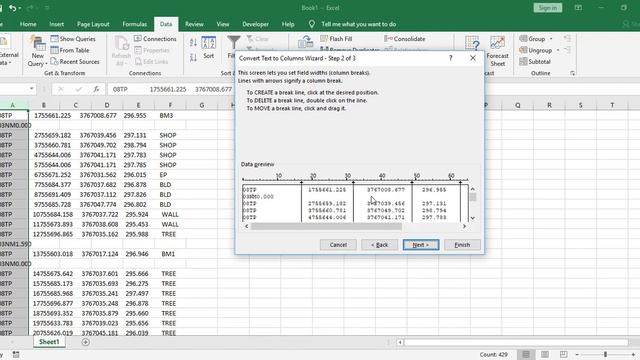Click zoom out minus button
Image resolution: width=640 pixels, height=360 pixels.
577,354
